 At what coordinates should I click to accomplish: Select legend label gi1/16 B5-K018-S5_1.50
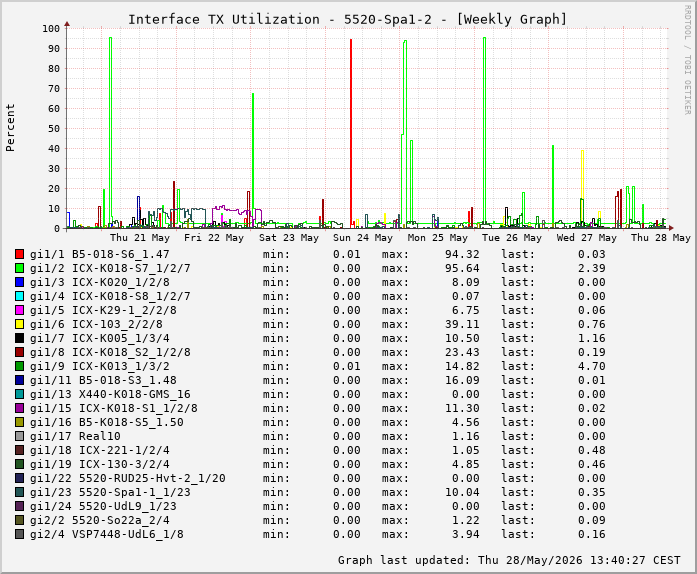[x=107, y=422]
